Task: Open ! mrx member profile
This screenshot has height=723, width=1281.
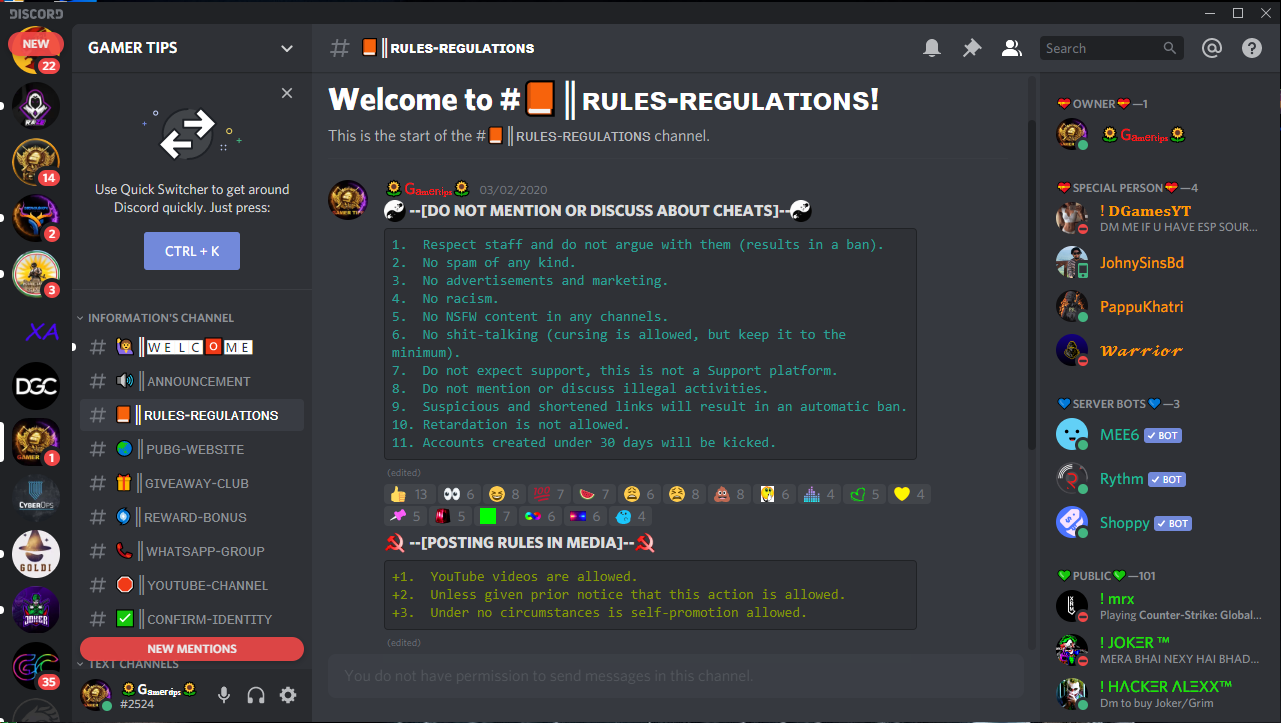Action: 1160,606
